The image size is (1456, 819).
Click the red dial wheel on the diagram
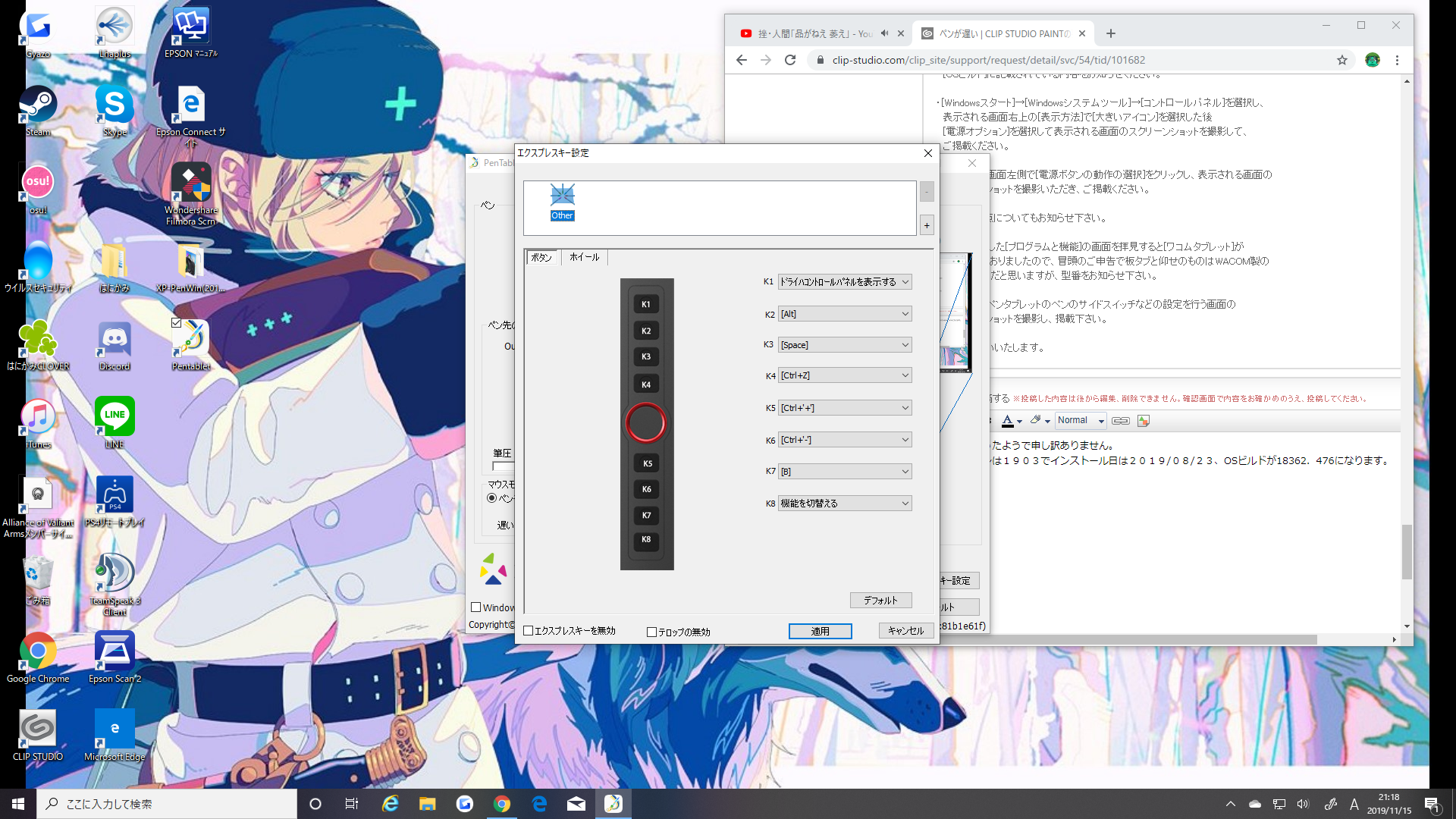[x=646, y=423]
